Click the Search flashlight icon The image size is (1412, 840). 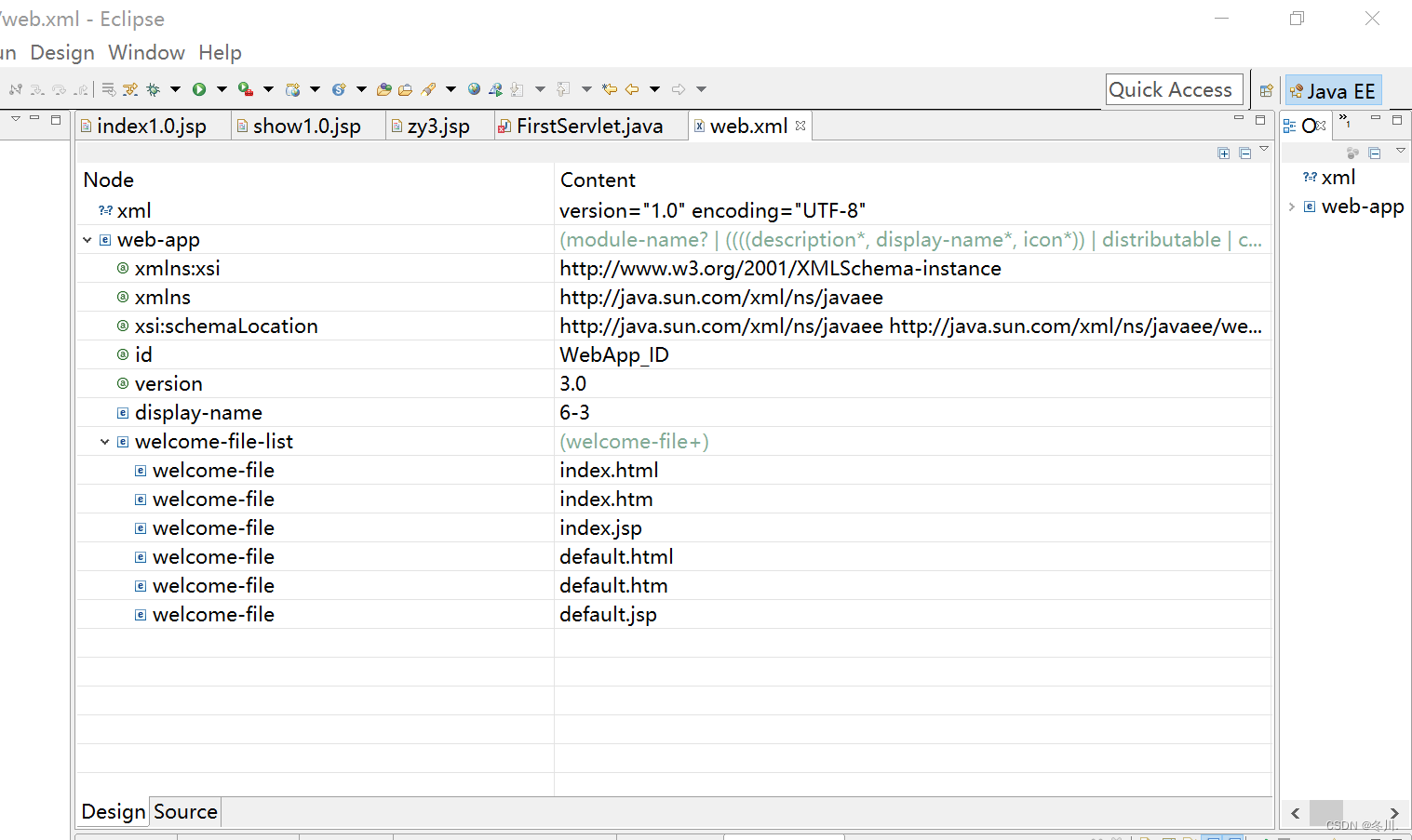click(x=427, y=89)
